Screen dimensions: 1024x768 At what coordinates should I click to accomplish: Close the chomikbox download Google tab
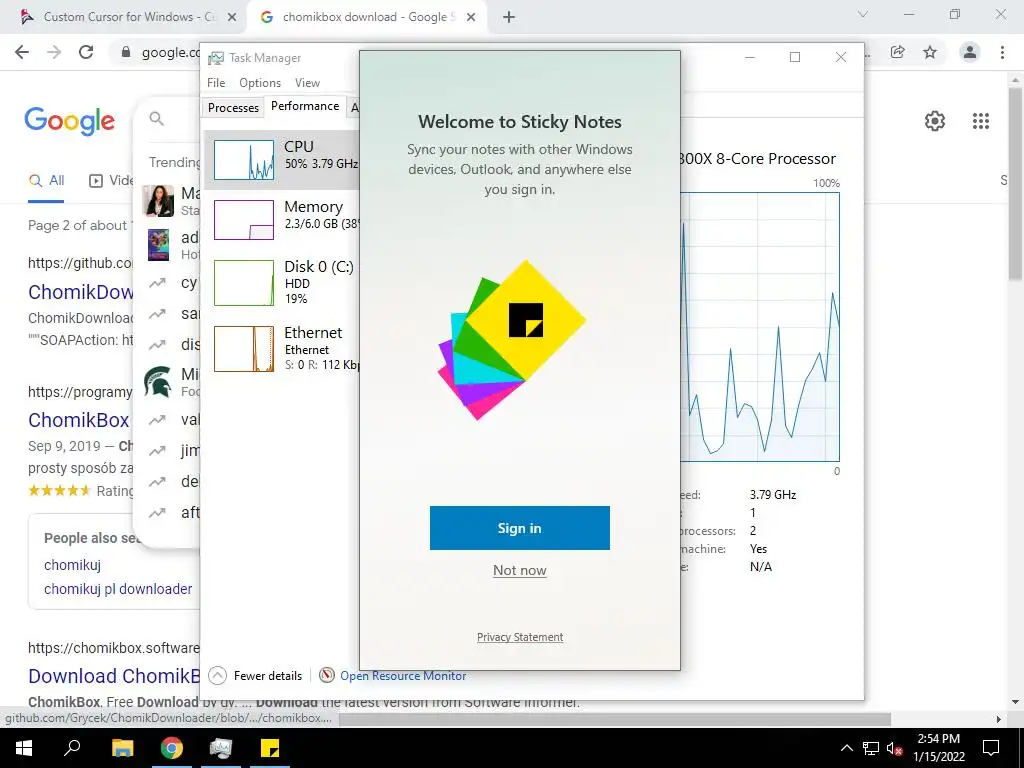point(472,17)
